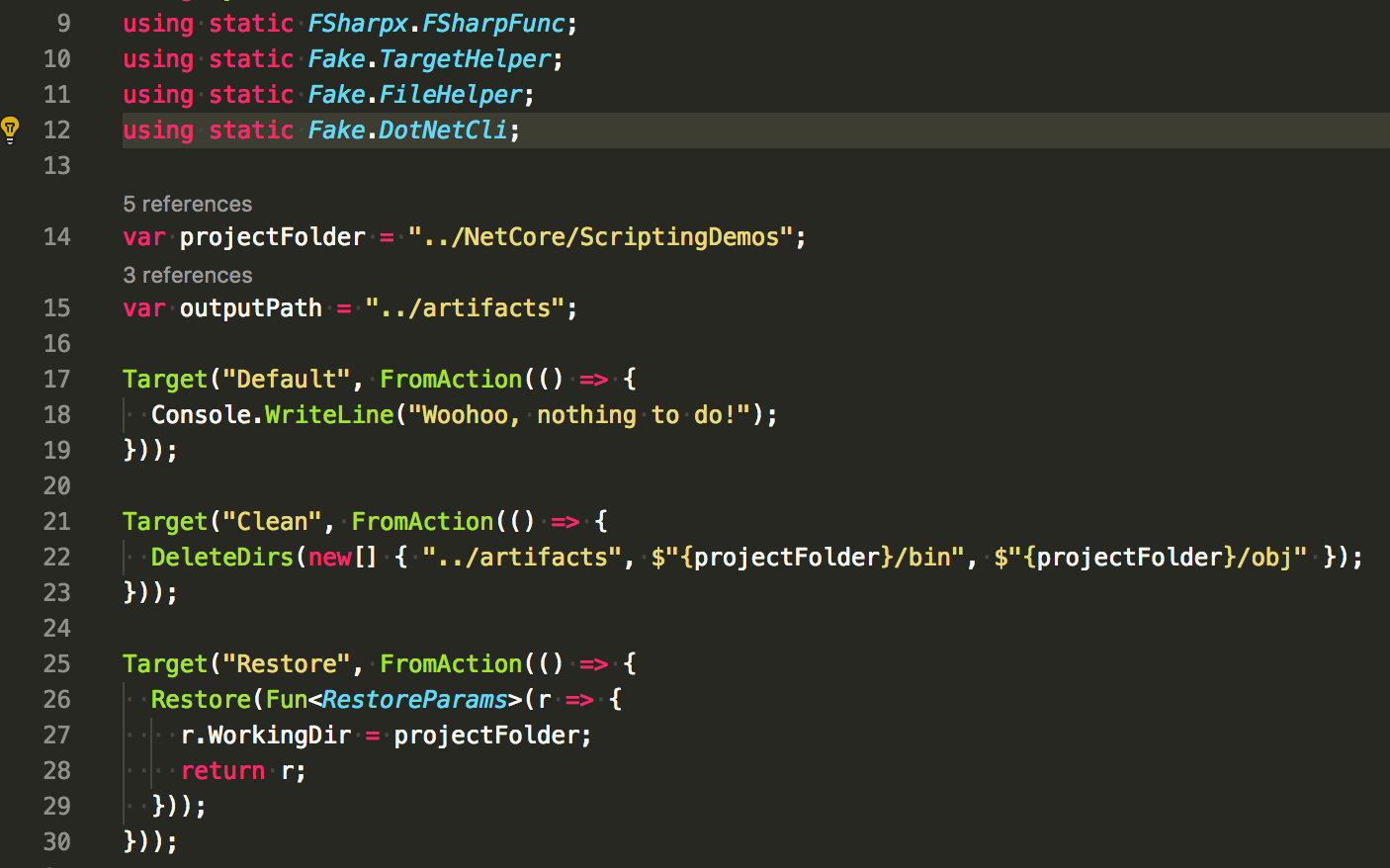Click the "../NetCore/ScriptingDemos" string
Image resolution: width=1390 pixels, height=868 pixels.
click(600, 236)
